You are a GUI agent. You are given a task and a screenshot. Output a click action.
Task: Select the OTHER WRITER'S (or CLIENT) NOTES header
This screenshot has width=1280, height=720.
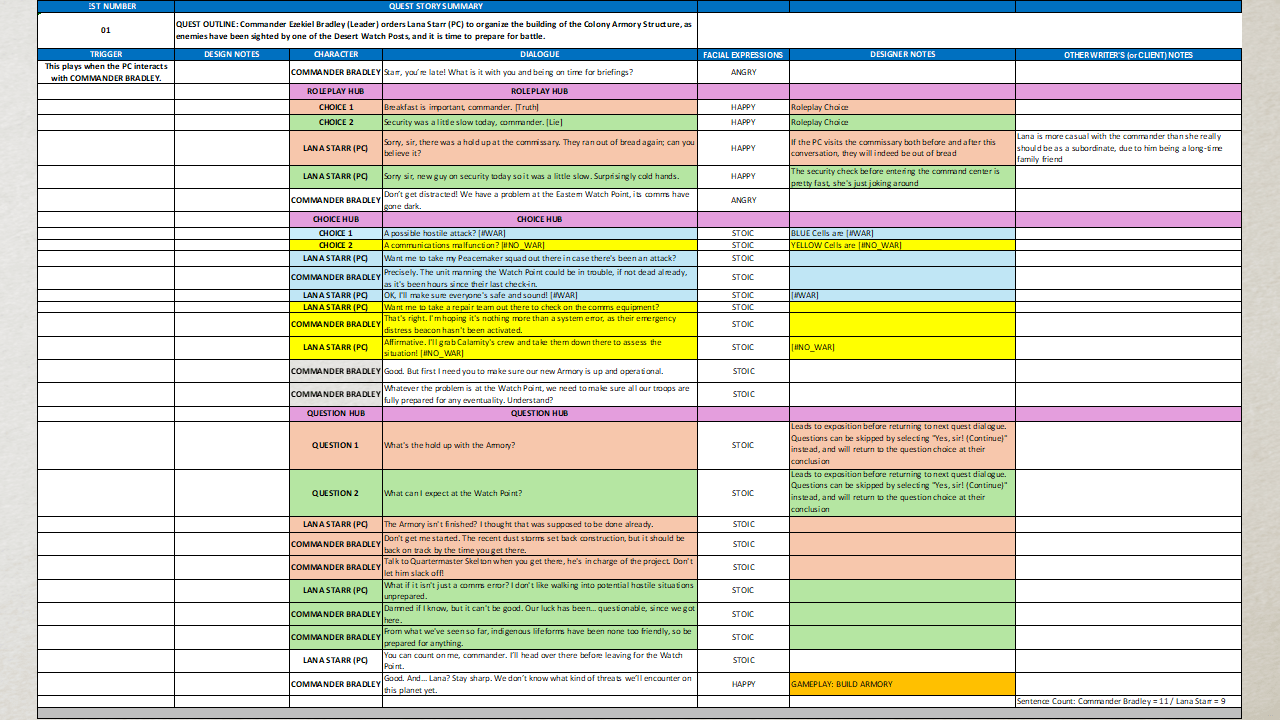coord(1127,54)
